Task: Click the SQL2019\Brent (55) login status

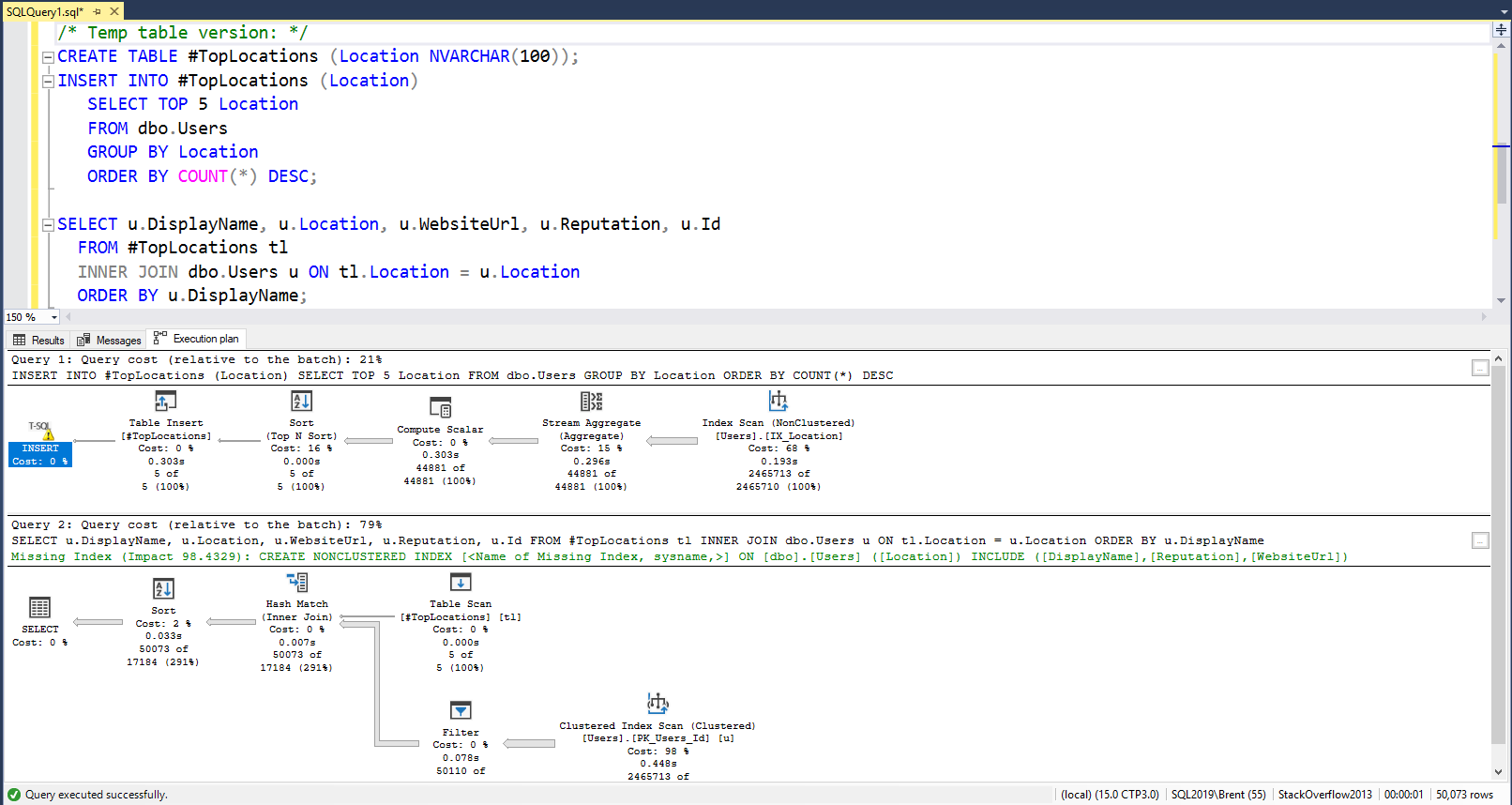Action: (1218, 795)
